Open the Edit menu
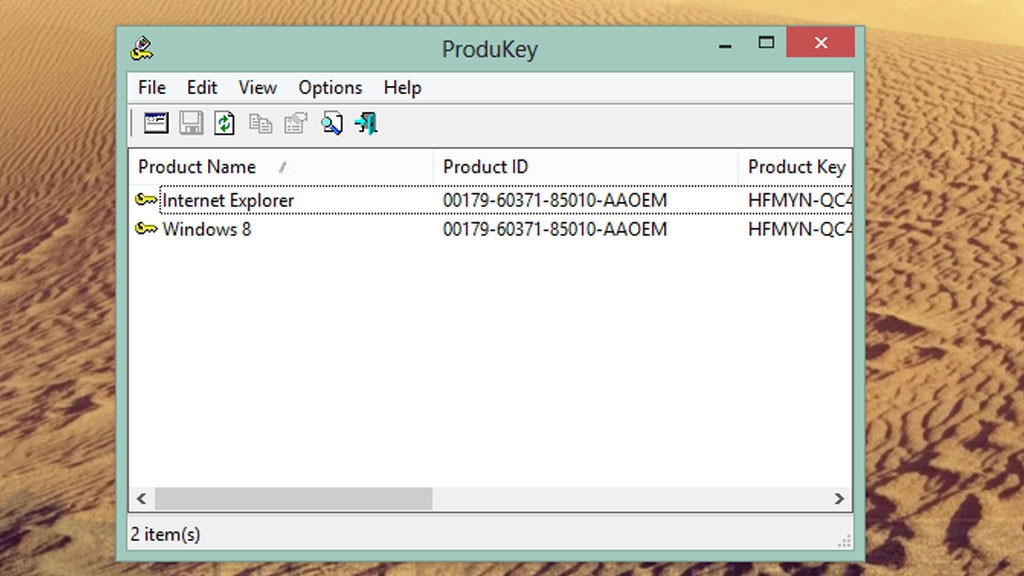Viewport: 1024px width, 576px height. point(202,88)
